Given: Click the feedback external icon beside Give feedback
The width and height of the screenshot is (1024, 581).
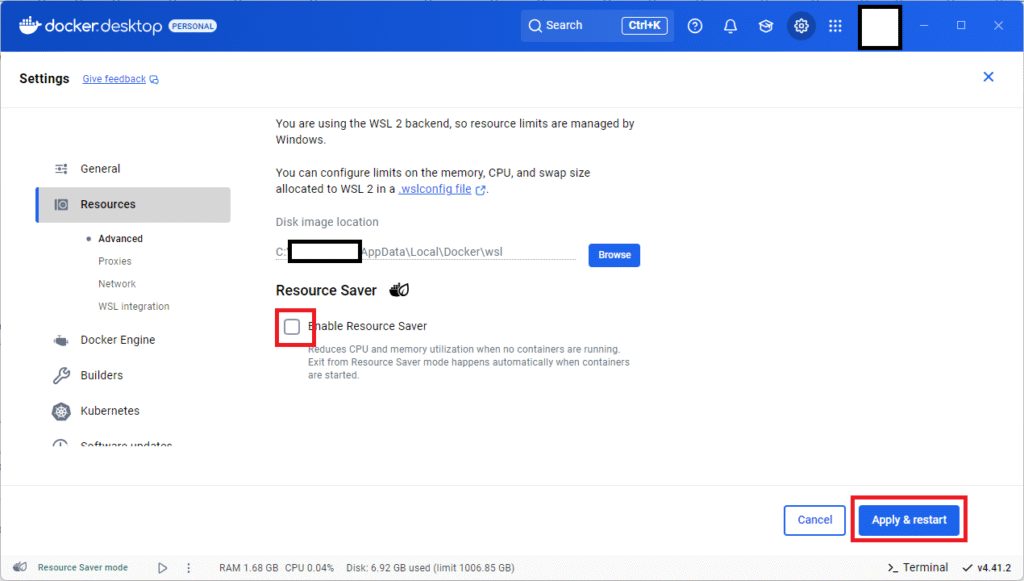Looking at the screenshot, I should (x=154, y=80).
